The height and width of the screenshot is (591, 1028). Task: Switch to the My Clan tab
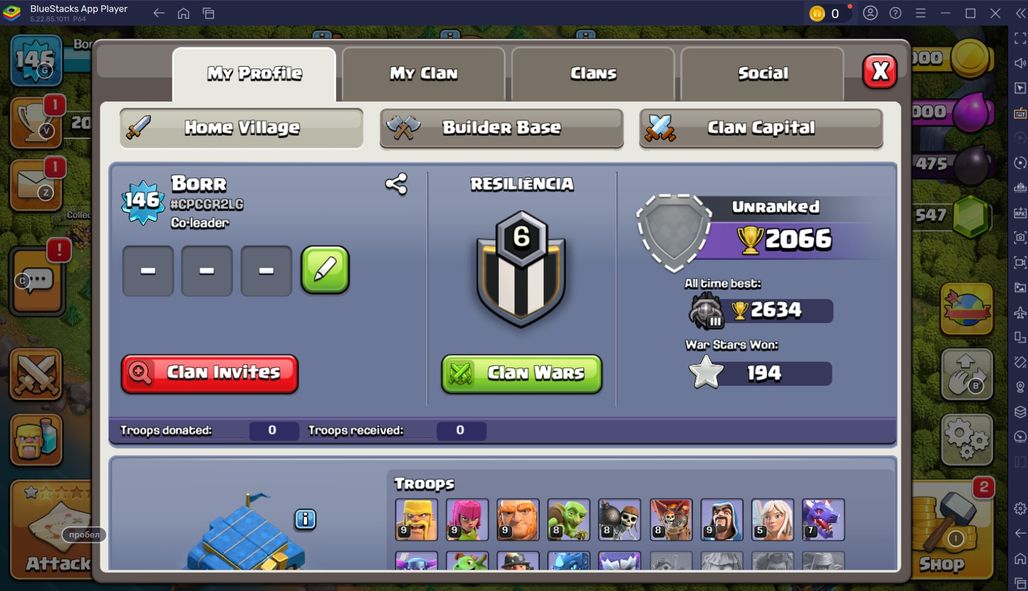424,73
